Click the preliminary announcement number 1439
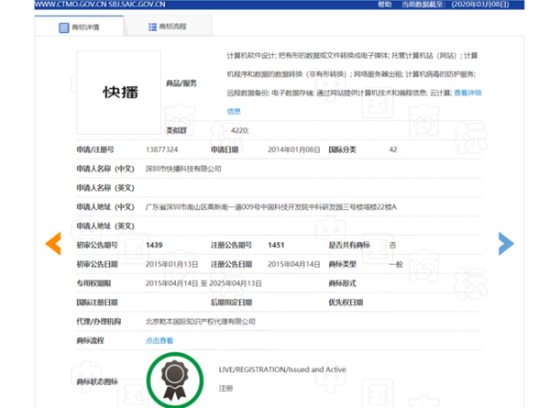This screenshot has height=408, width=550. 154,245
